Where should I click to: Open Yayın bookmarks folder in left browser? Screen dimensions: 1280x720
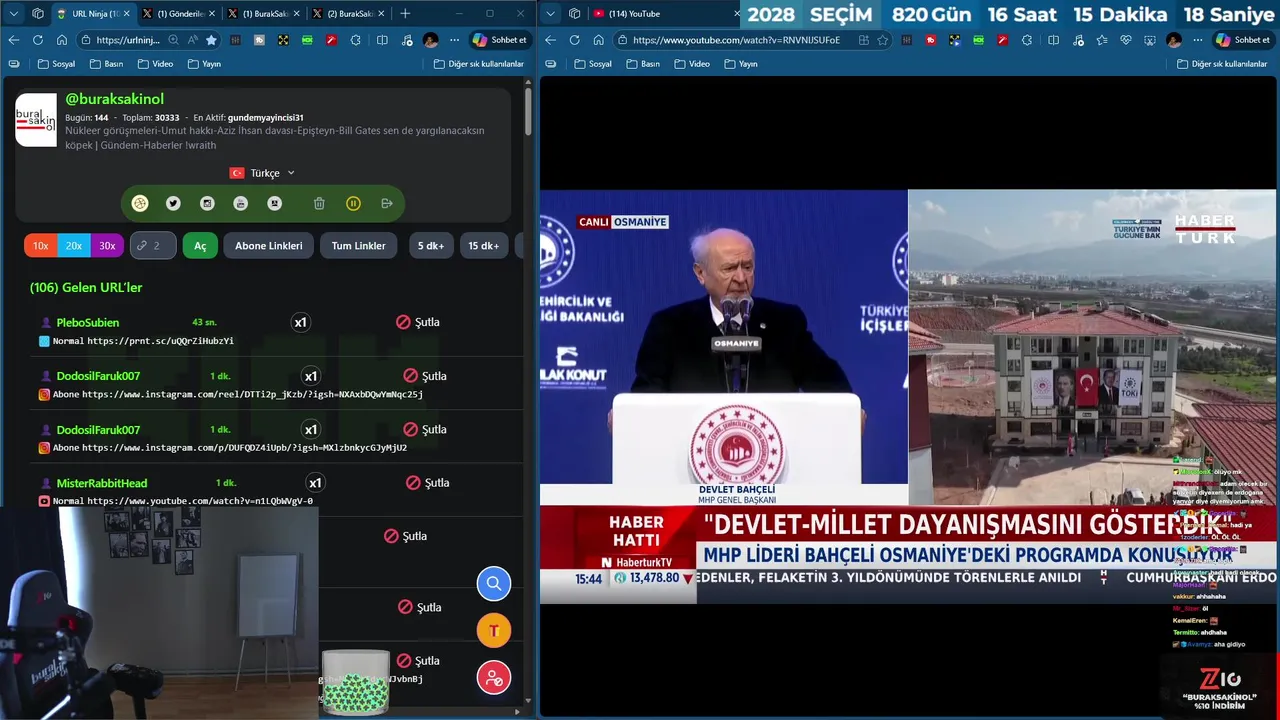[x=204, y=64]
